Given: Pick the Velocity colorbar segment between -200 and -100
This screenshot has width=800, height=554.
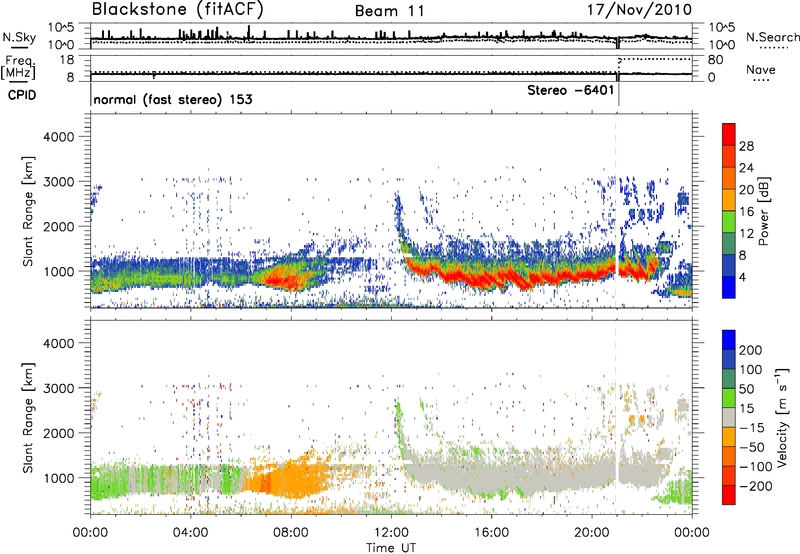Looking at the screenshot, I should [729, 475].
